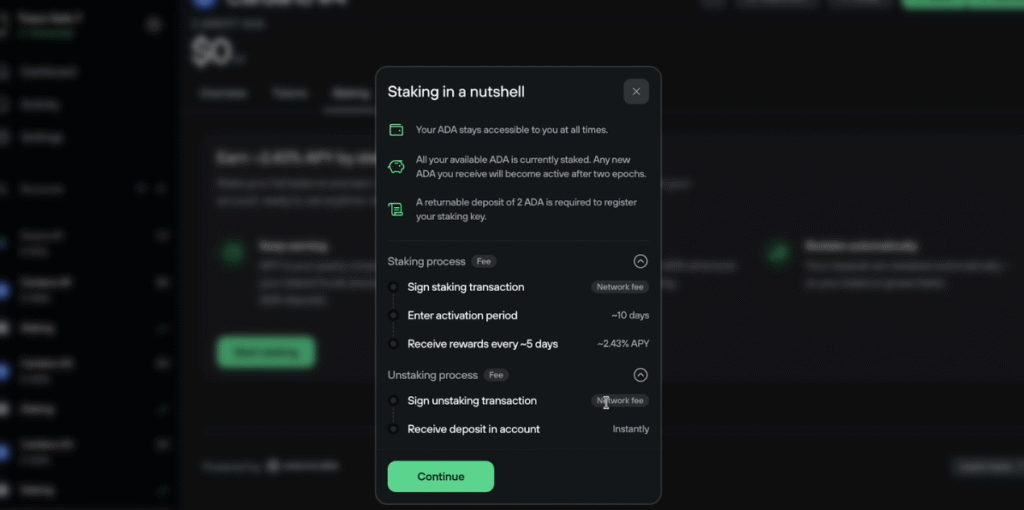Collapse the Staking process section chevron

click(x=641, y=261)
